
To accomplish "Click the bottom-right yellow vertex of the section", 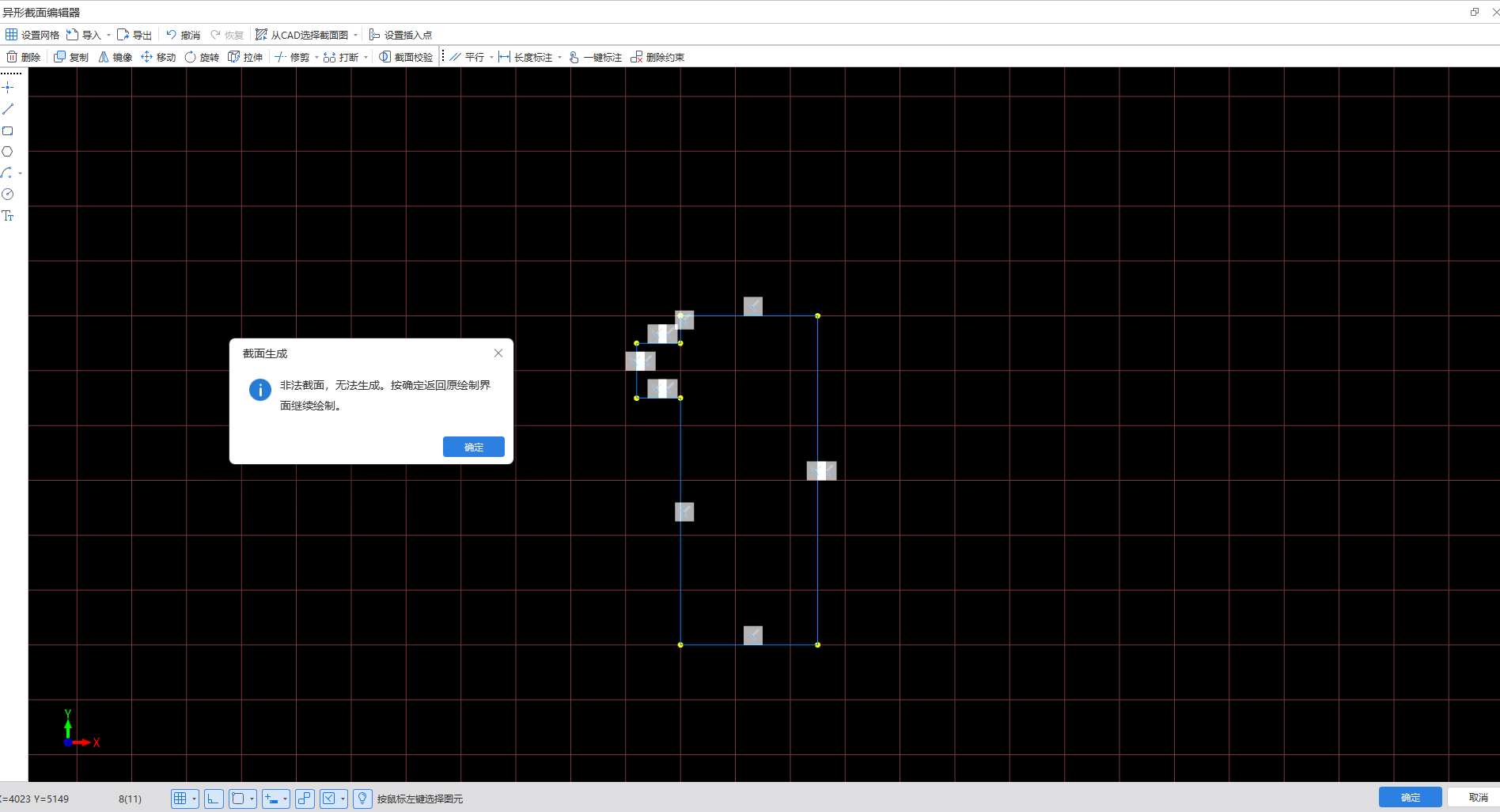I will (817, 645).
